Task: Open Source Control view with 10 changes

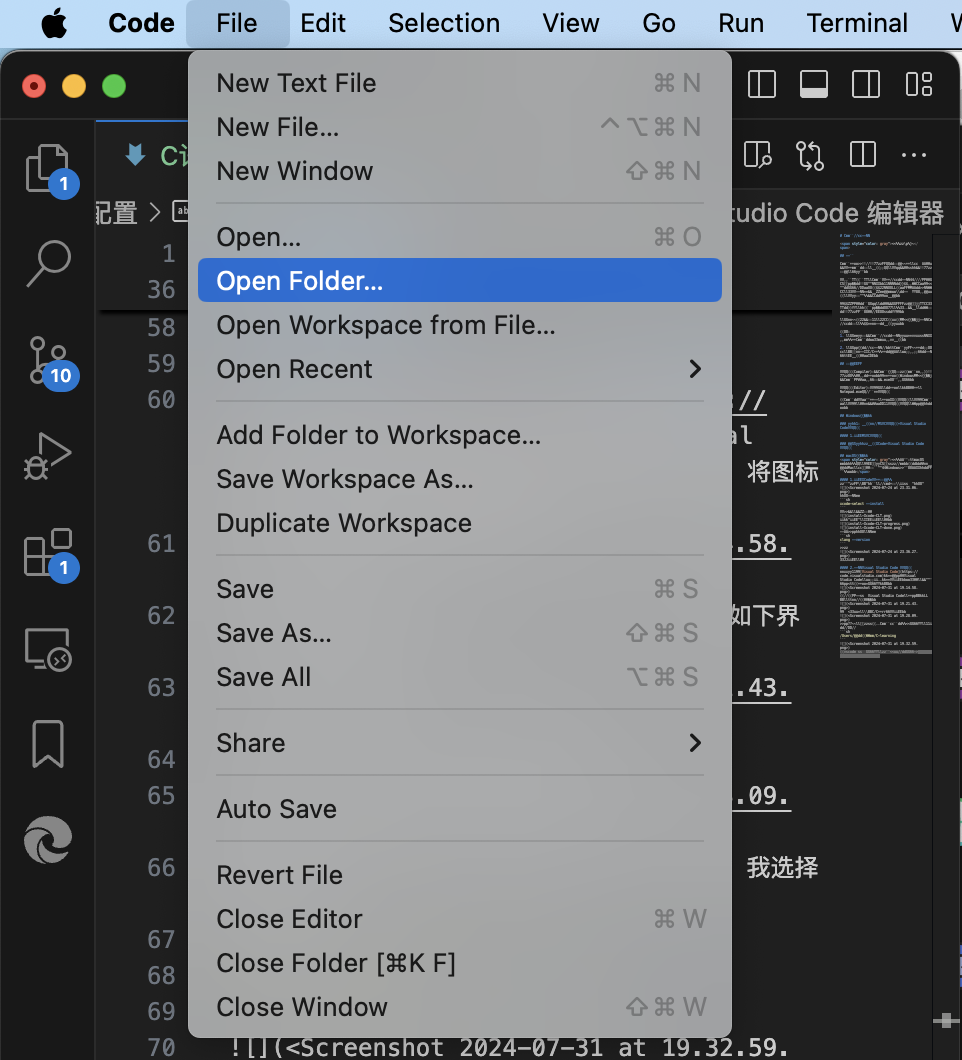Action: [47, 359]
